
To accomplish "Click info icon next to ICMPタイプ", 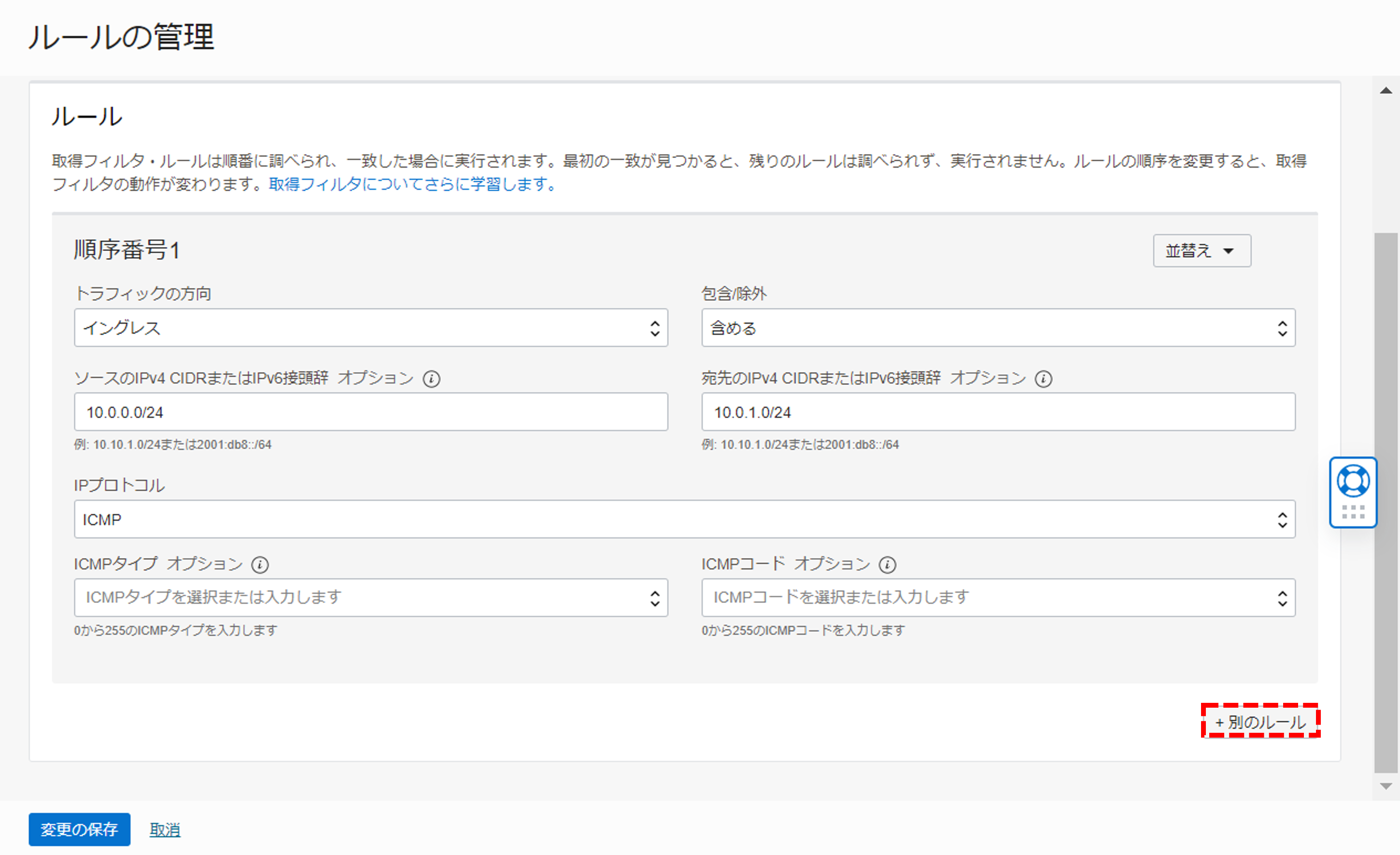I will 260,565.
